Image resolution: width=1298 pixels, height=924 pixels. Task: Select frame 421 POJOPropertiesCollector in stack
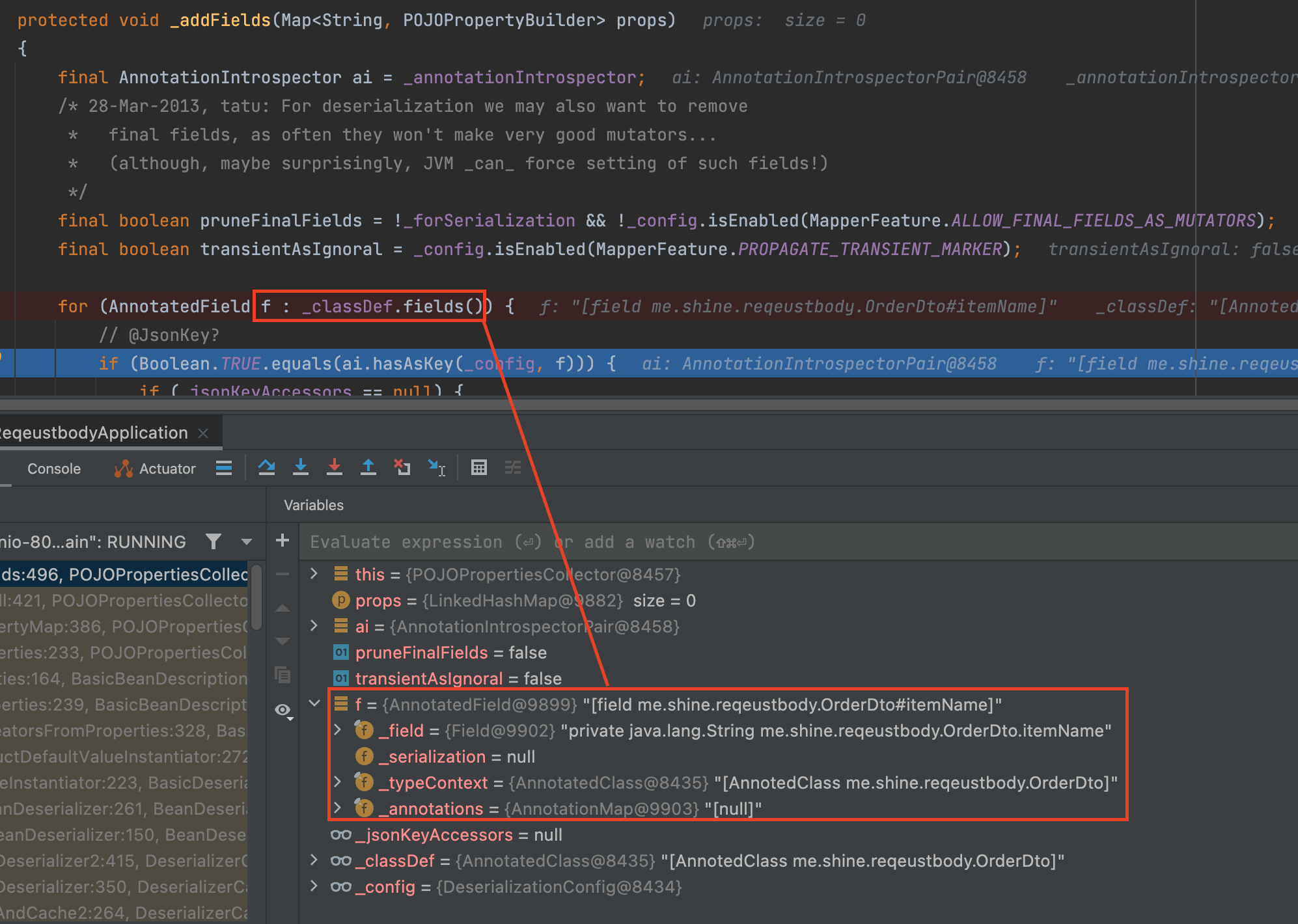124,601
